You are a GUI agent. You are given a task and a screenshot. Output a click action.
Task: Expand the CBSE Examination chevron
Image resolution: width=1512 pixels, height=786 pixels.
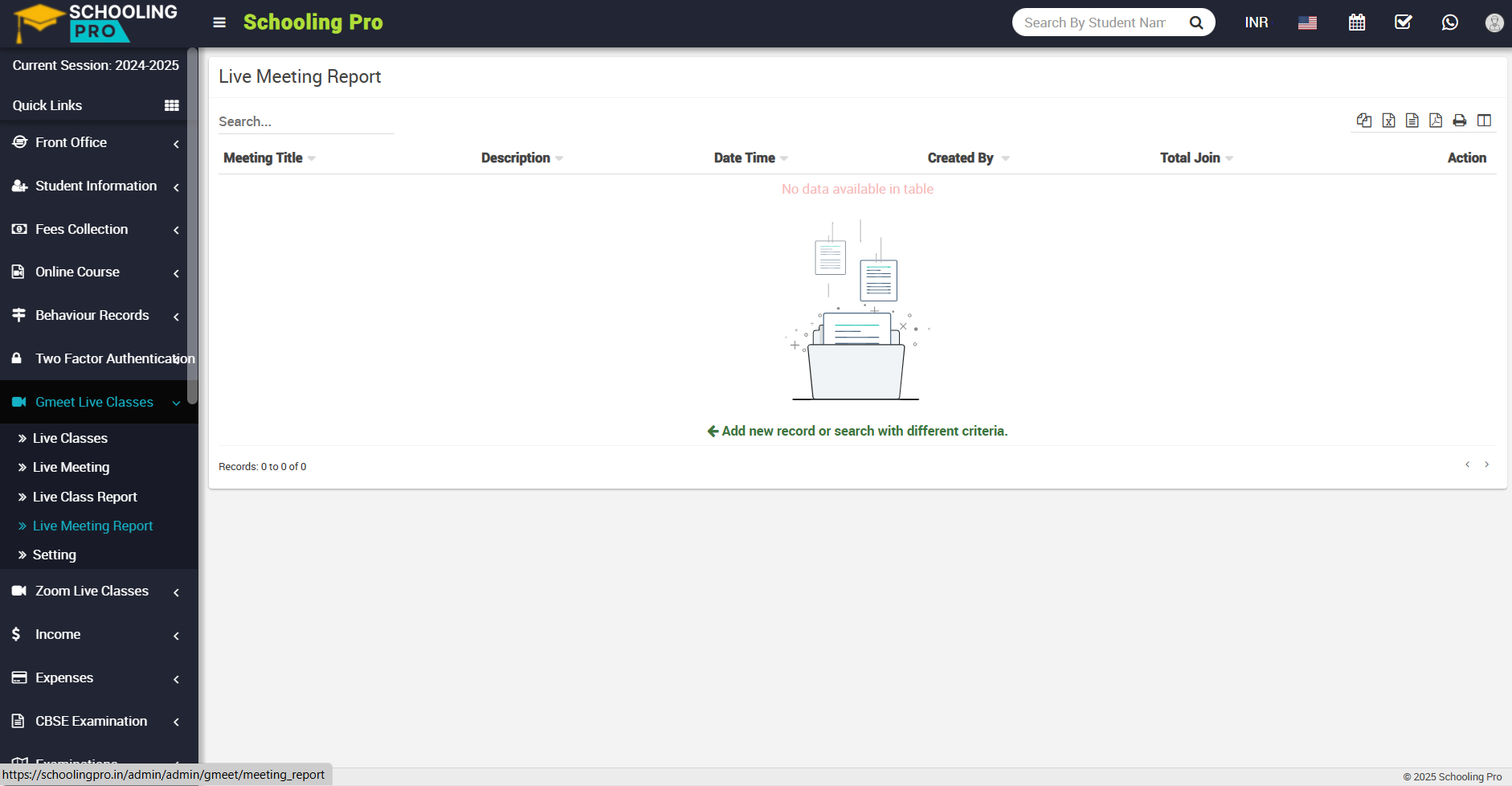(176, 722)
